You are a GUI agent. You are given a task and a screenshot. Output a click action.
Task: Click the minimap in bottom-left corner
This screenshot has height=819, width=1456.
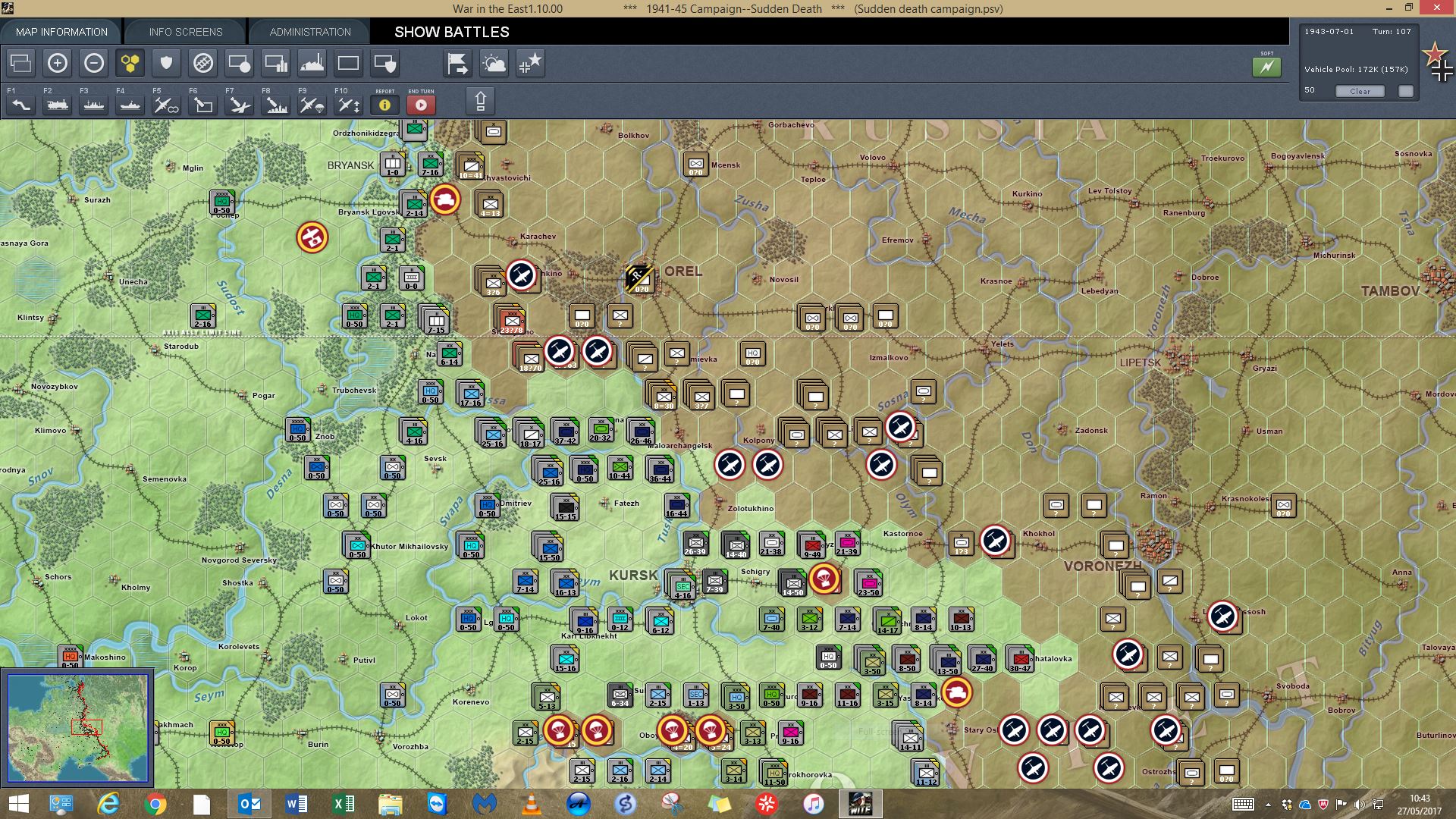77,728
